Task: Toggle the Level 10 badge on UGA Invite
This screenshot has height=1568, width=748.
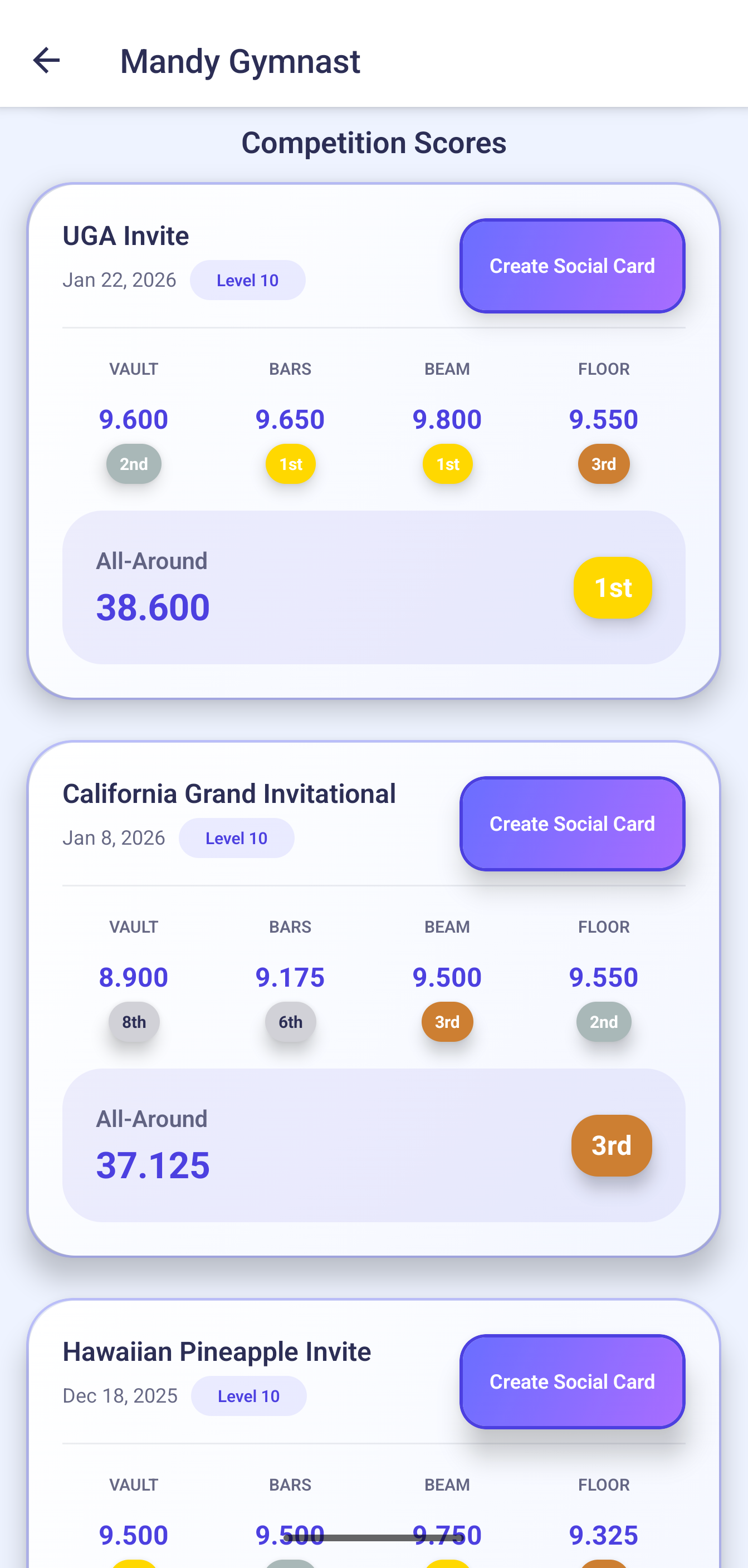Action: coord(248,280)
